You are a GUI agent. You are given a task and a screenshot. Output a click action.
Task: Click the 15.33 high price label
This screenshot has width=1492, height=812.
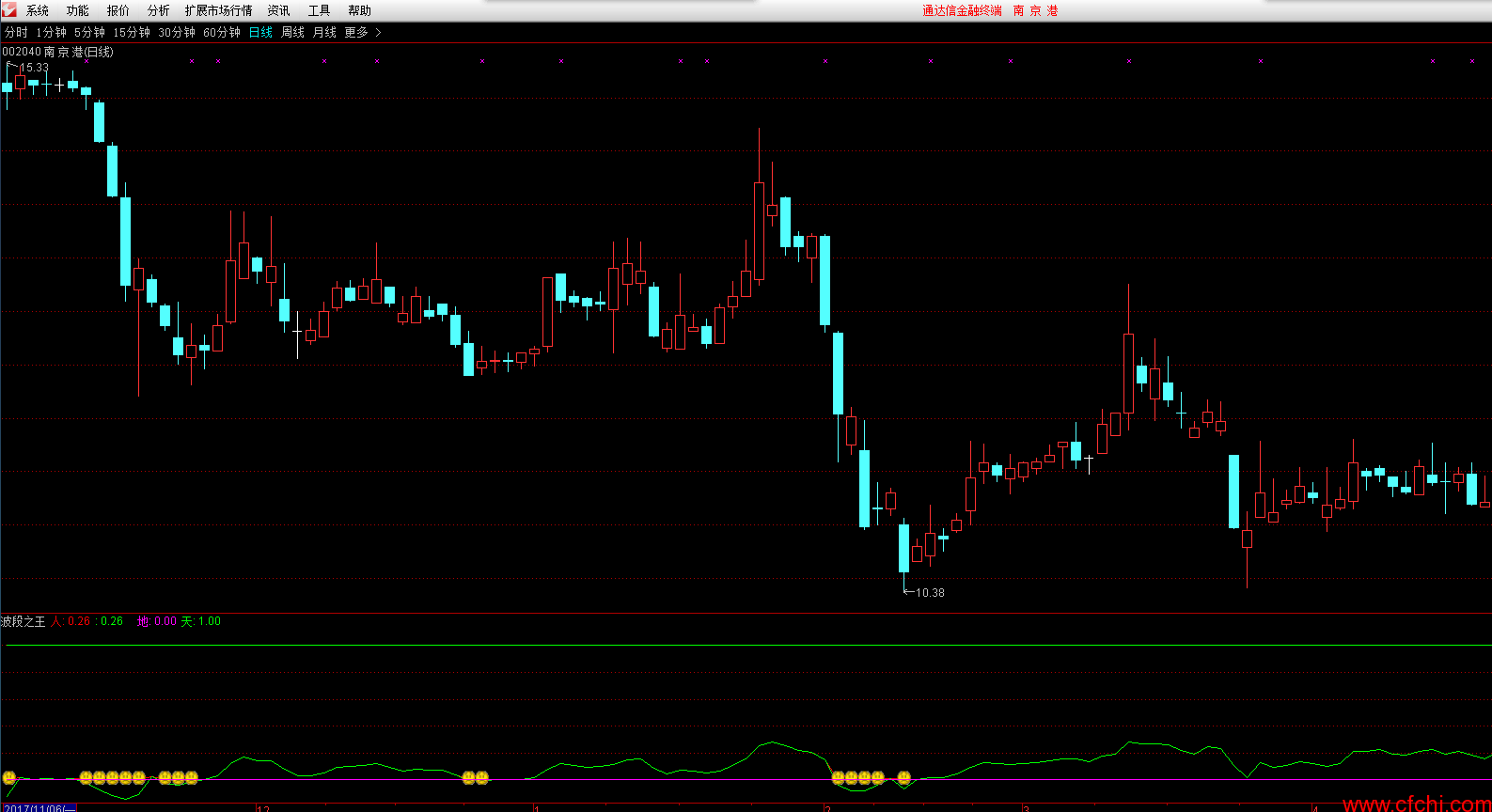(x=34, y=68)
